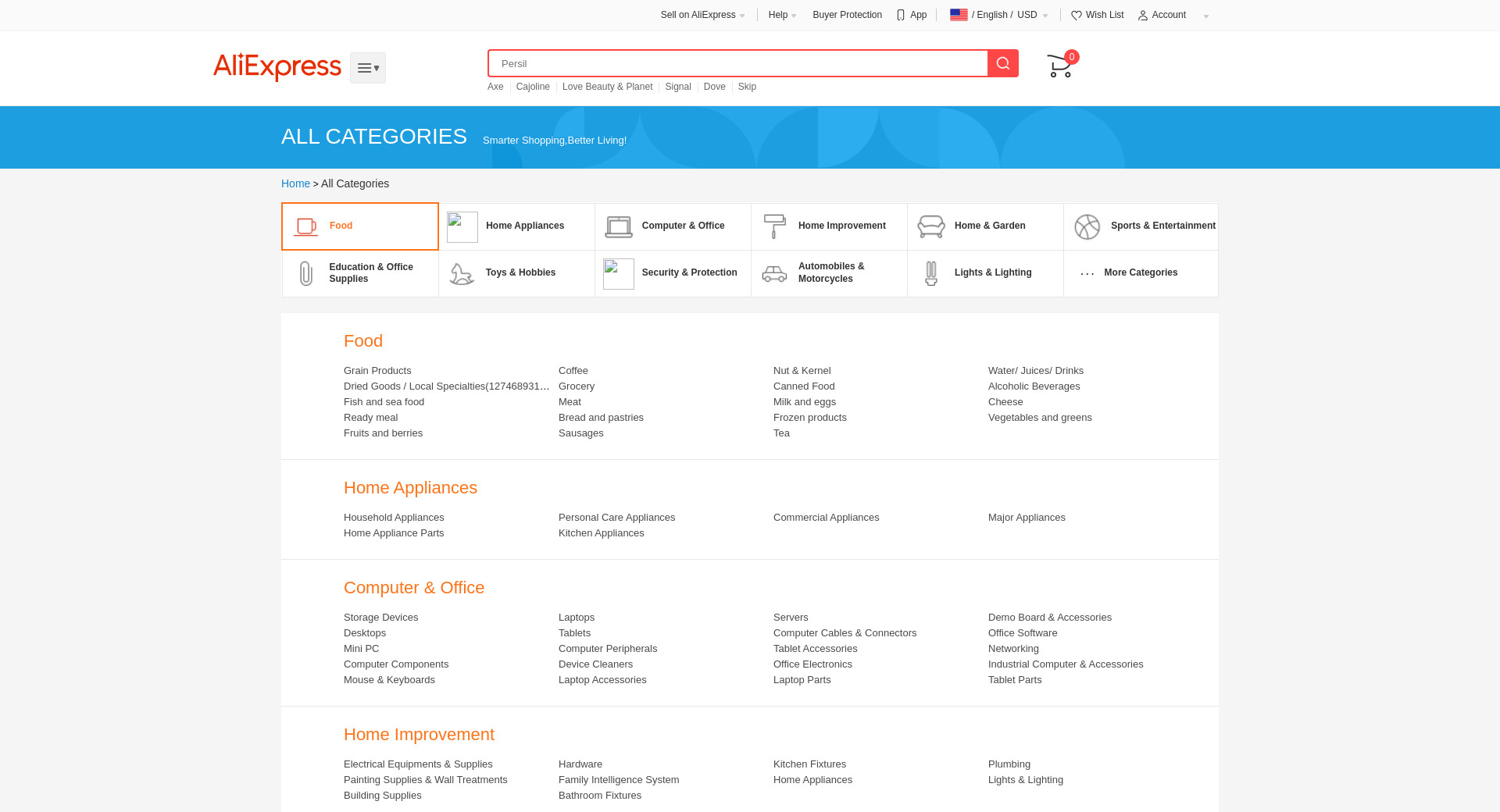The width and height of the screenshot is (1500, 812).
Task: Select the Food category tab label
Action: click(341, 226)
